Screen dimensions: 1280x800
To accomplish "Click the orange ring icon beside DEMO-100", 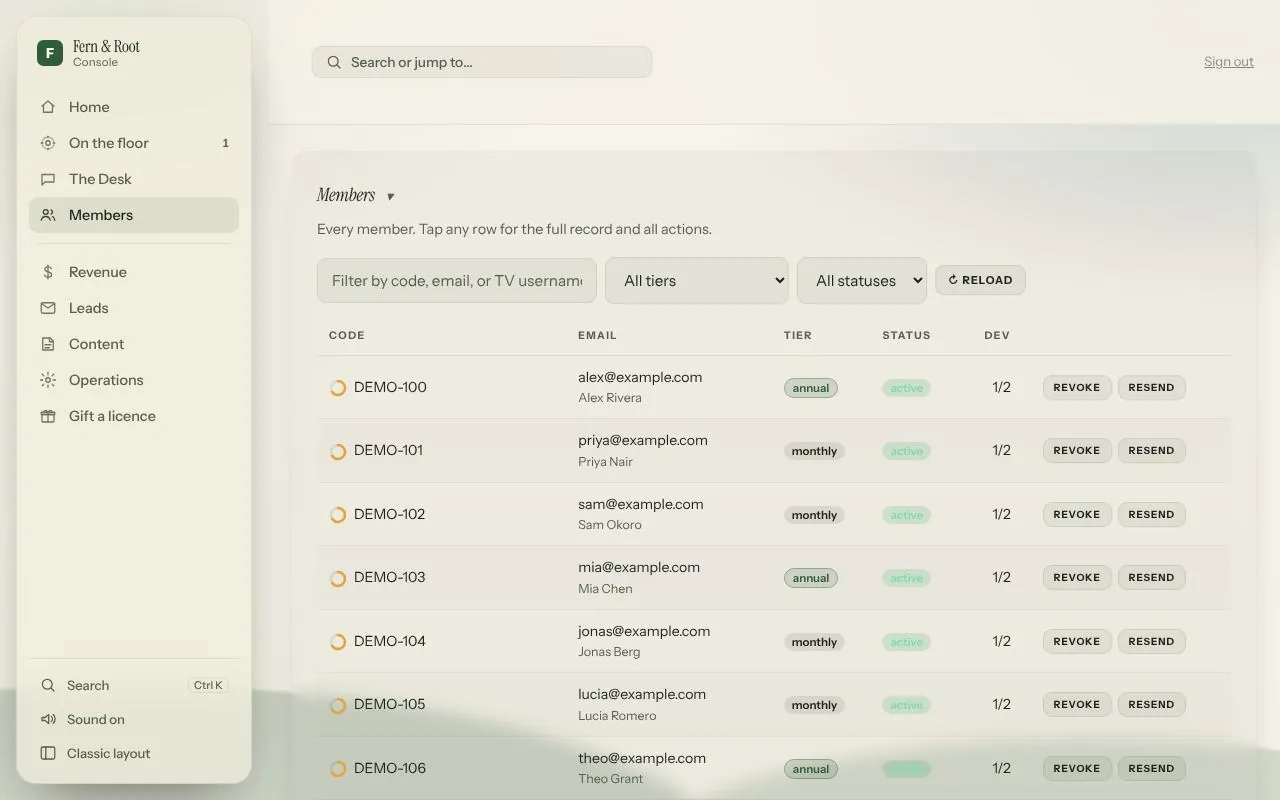I will [x=338, y=388].
